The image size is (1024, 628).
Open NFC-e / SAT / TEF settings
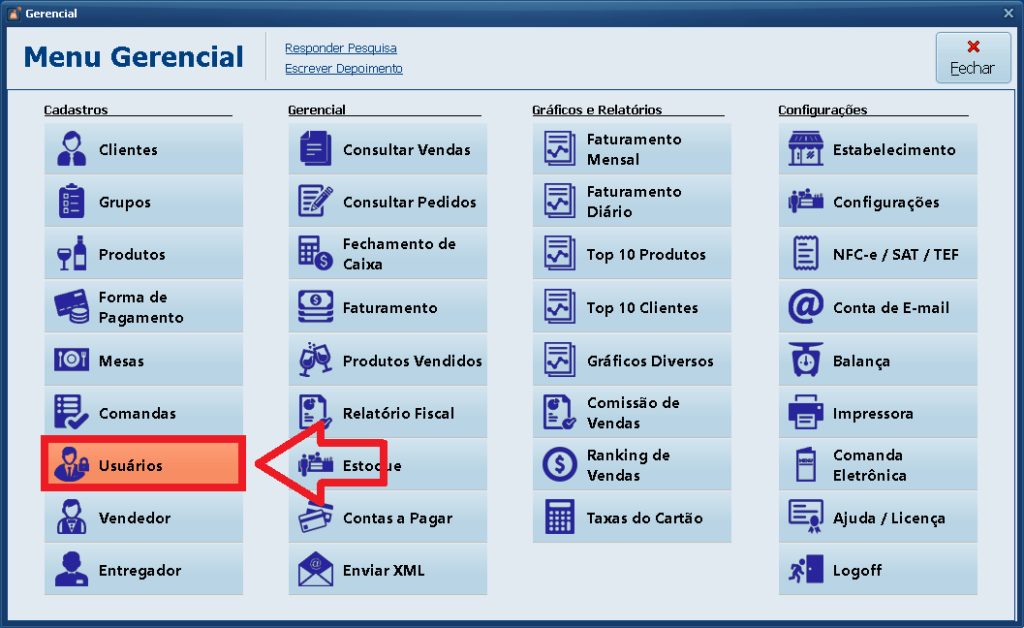(877, 254)
